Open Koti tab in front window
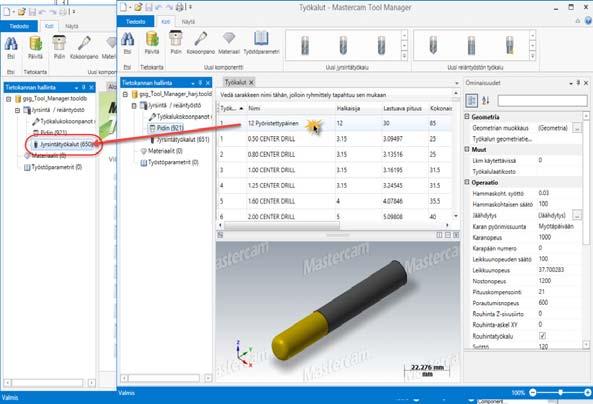593x404 pixels. click(166, 22)
